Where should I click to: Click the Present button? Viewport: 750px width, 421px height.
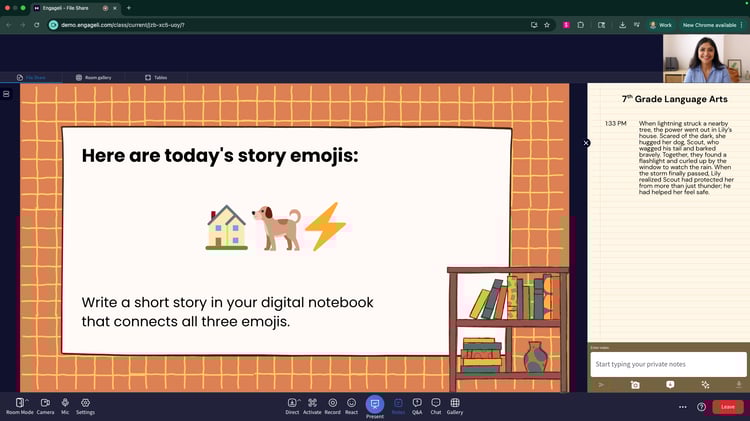tap(375, 404)
